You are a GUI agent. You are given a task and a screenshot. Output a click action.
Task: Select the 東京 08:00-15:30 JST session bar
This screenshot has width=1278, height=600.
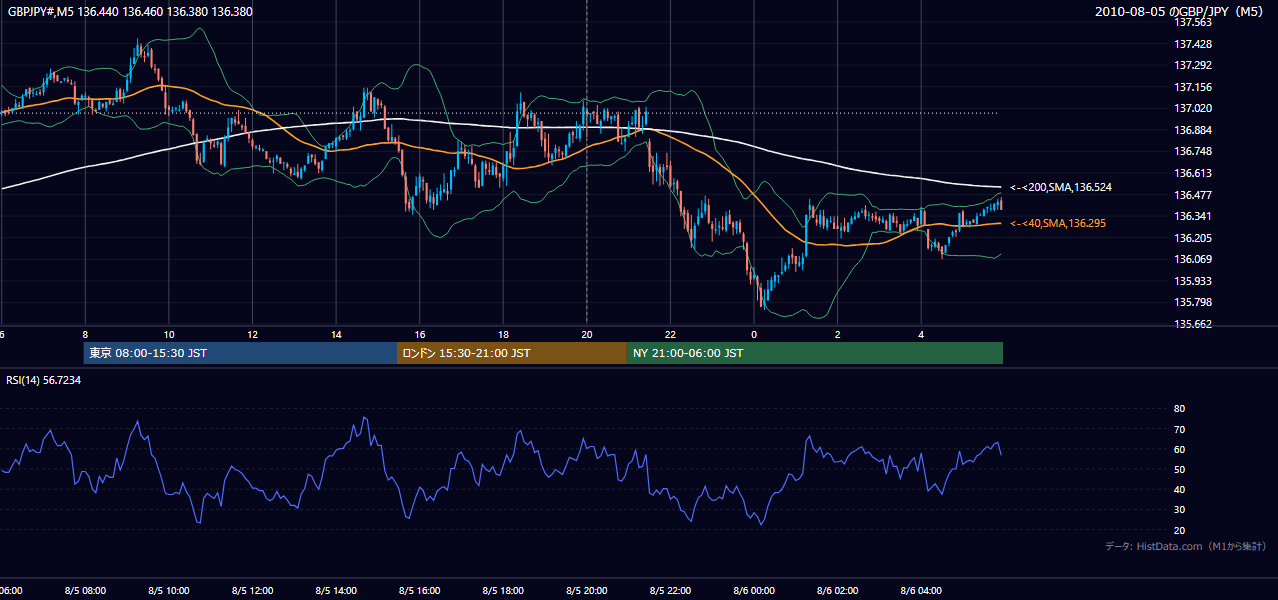coord(241,353)
